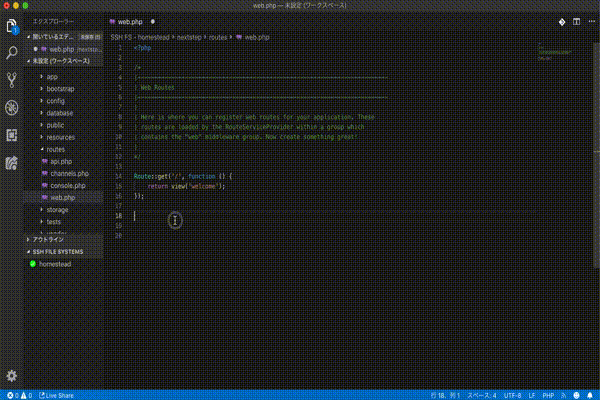Expand the bootstrap folder
The image size is (600, 400).
pyautogui.click(x=60, y=89)
